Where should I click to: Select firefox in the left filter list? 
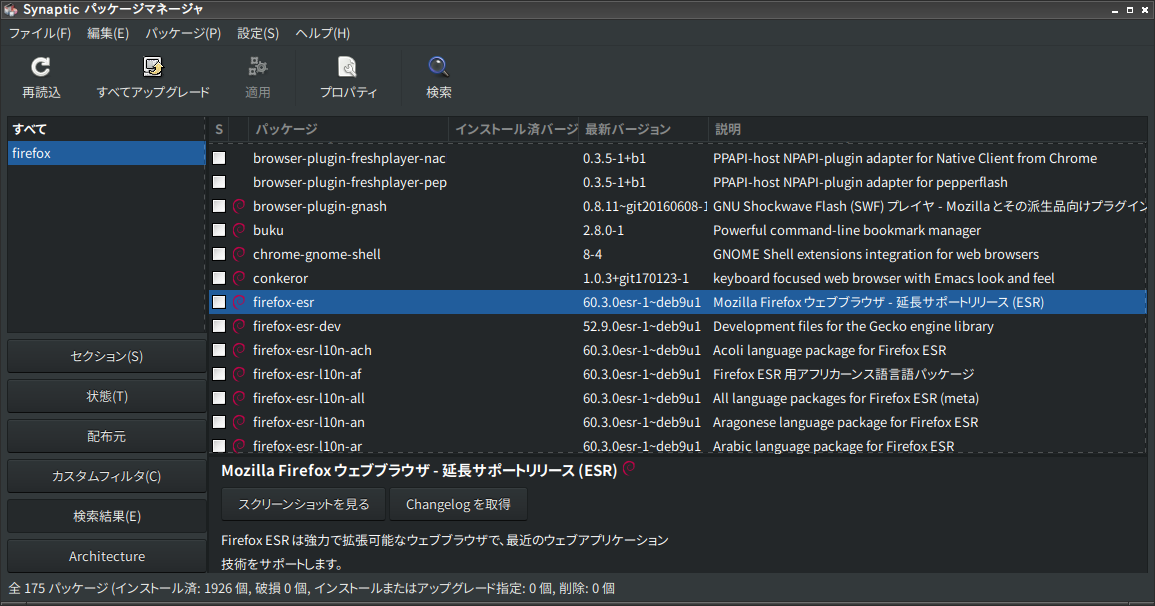(x=106, y=153)
